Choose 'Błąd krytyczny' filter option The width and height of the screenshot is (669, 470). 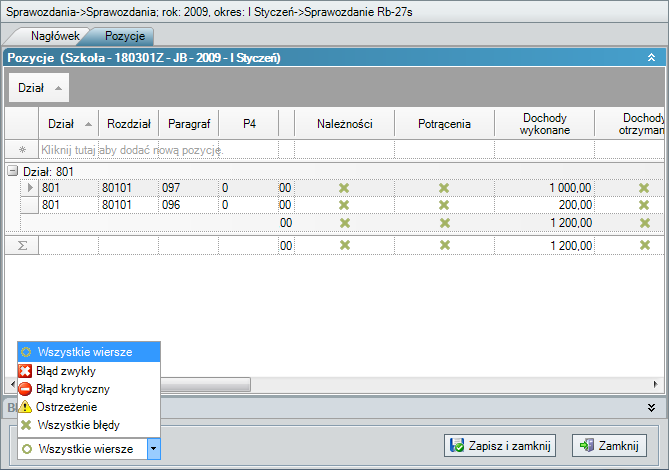tap(89, 389)
